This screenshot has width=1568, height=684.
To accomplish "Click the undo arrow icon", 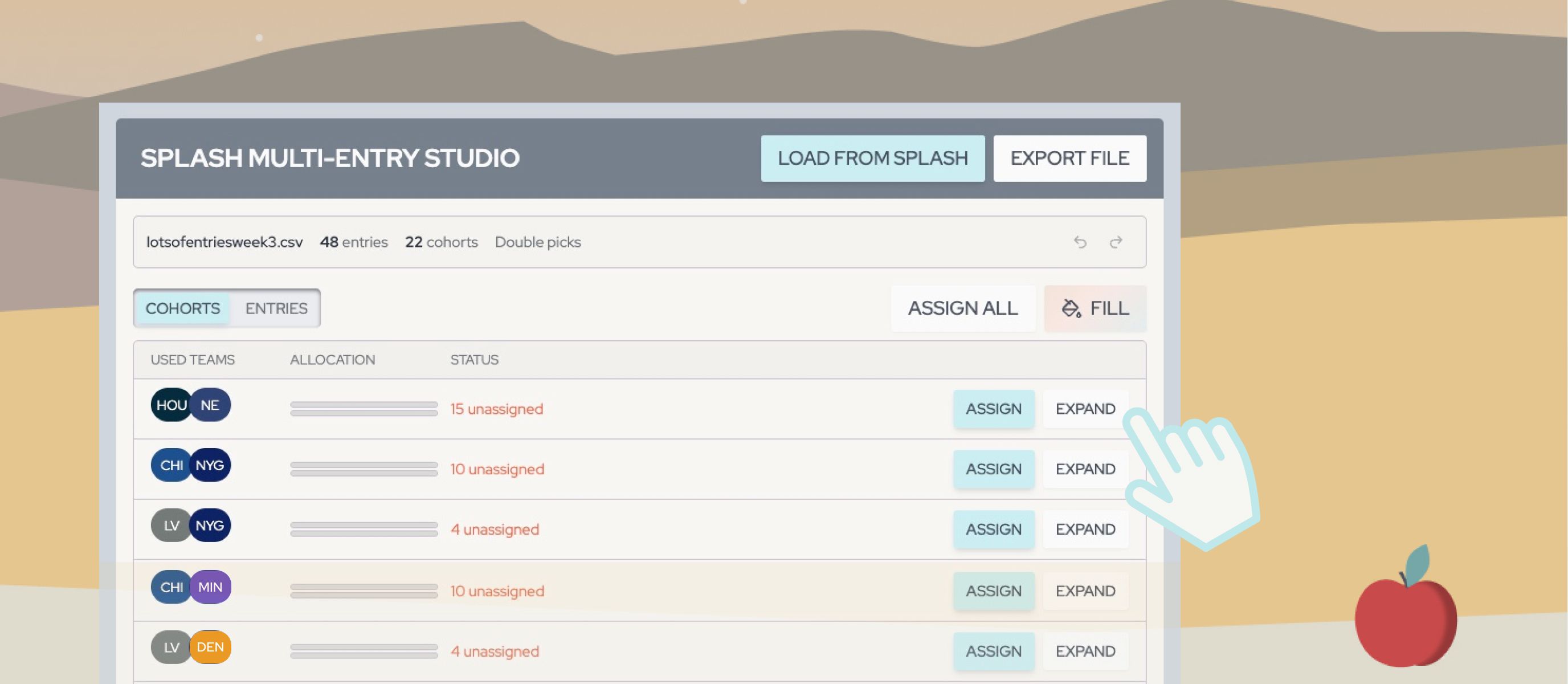I will [x=1080, y=242].
